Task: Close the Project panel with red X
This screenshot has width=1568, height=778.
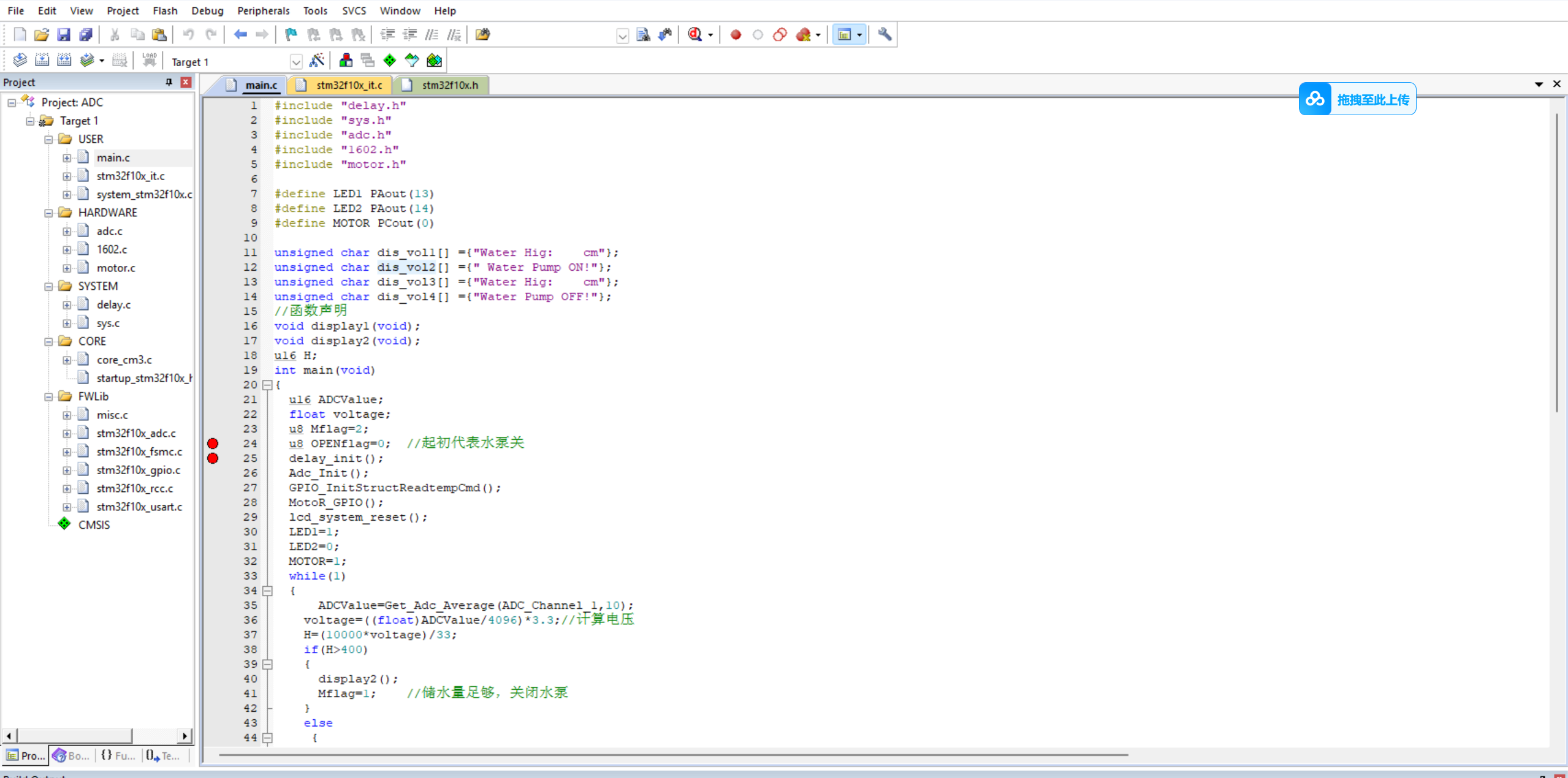Action: coord(186,82)
